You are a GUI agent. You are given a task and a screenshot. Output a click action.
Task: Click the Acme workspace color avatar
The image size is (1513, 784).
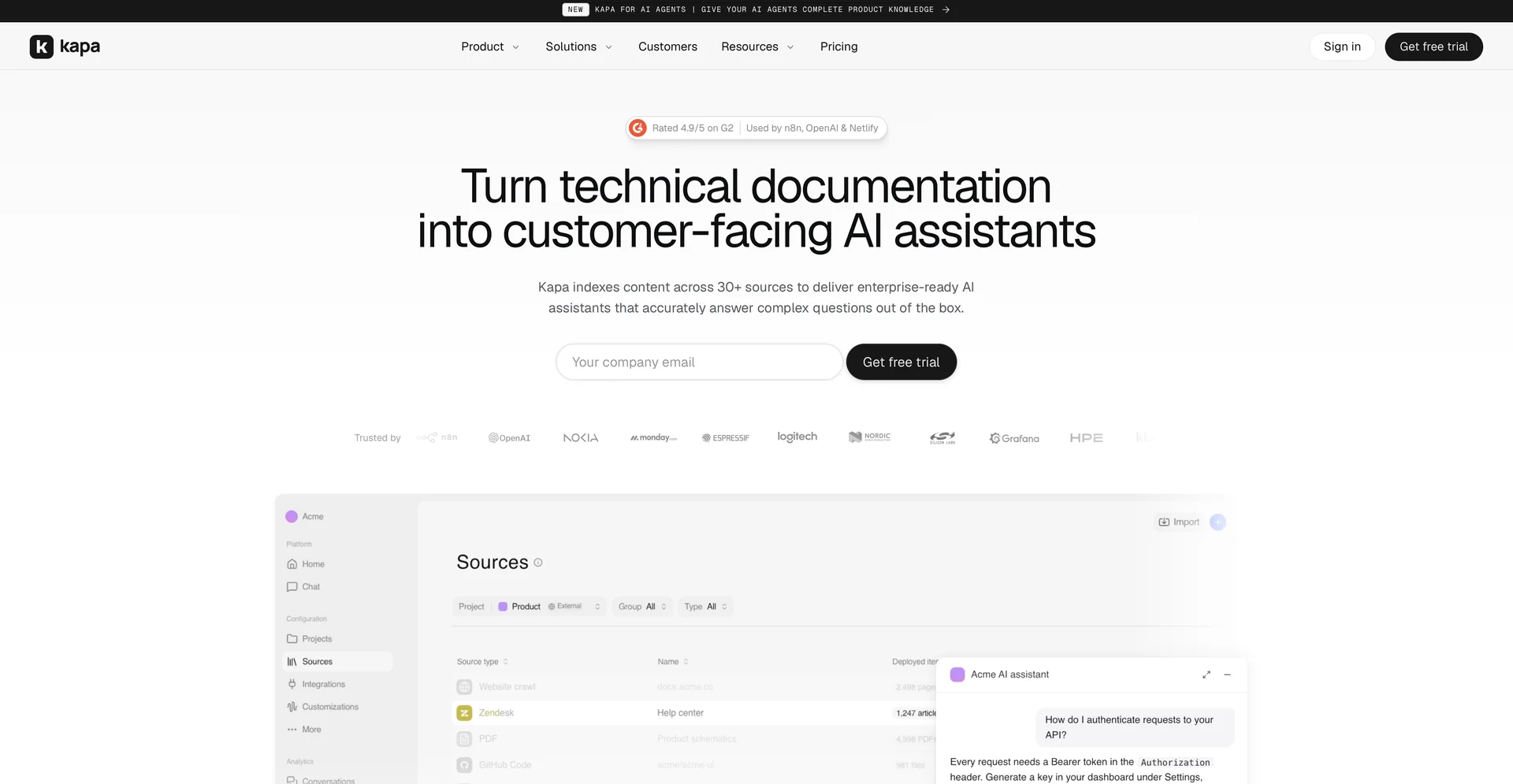click(292, 517)
